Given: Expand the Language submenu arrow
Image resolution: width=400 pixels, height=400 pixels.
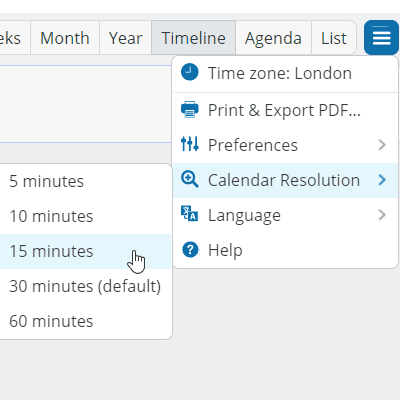Looking at the screenshot, I should 382,215.
